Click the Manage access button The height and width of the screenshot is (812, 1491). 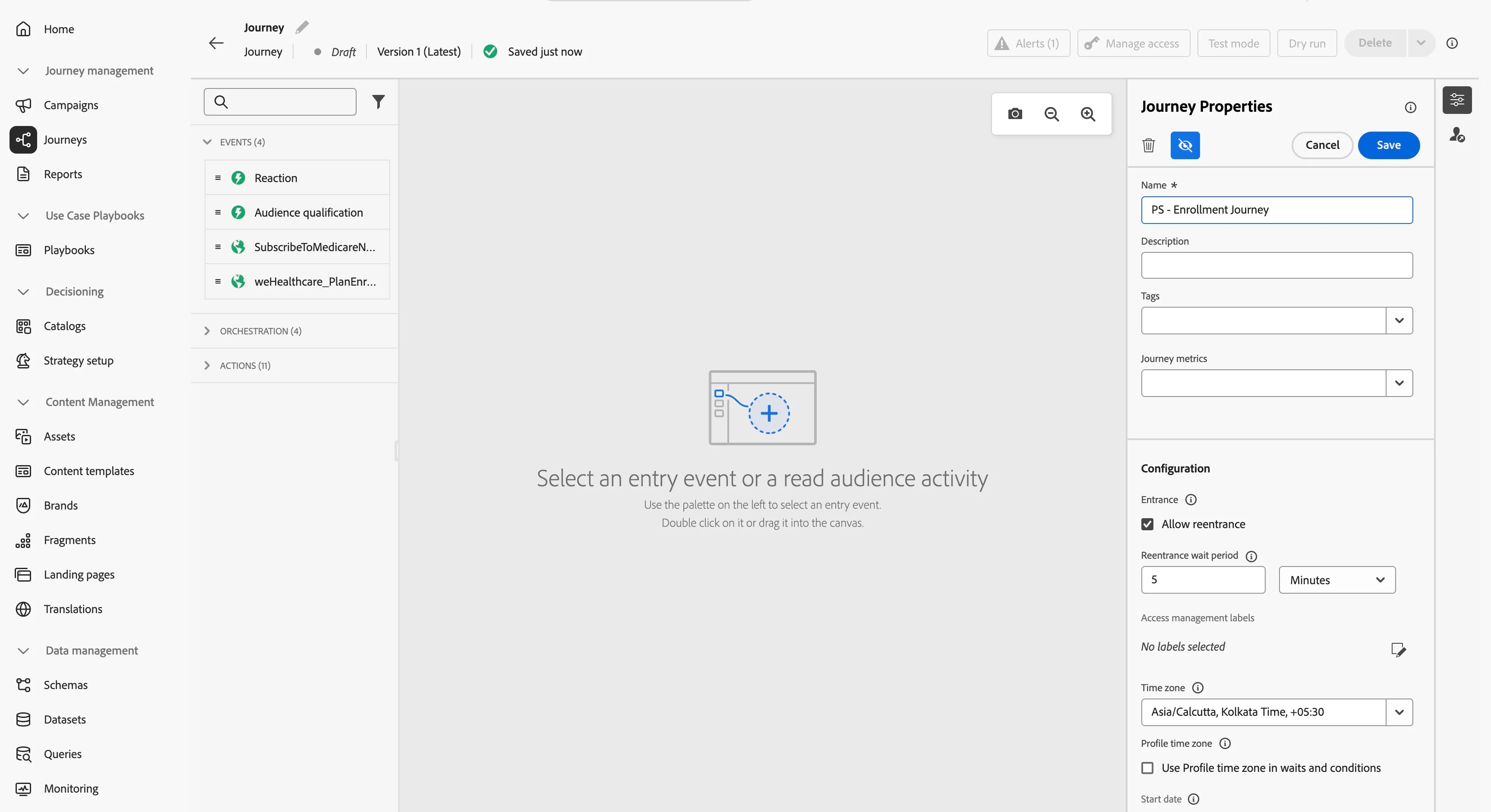(x=1133, y=44)
